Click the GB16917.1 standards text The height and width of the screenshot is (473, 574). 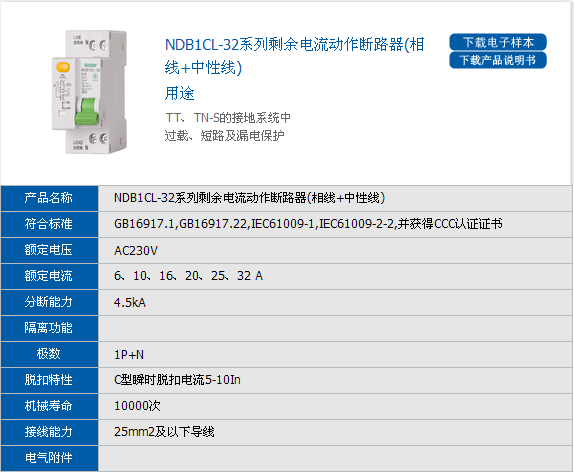coord(308,224)
